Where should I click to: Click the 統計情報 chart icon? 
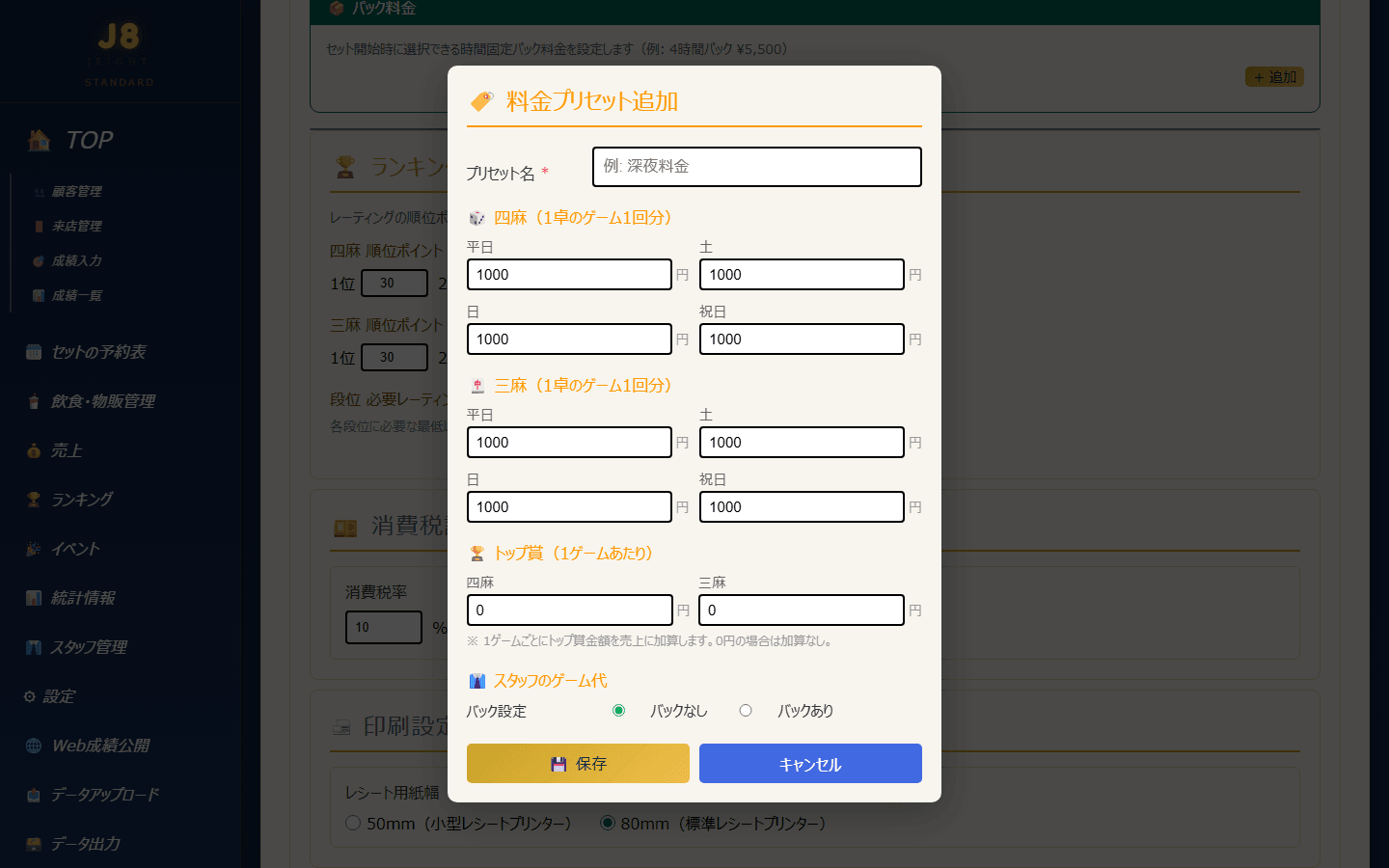click(34, 598)
